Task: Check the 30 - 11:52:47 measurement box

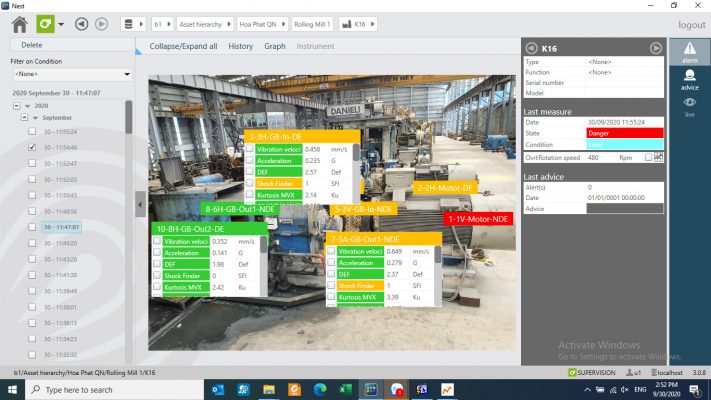Action: (x=32, y=163)
